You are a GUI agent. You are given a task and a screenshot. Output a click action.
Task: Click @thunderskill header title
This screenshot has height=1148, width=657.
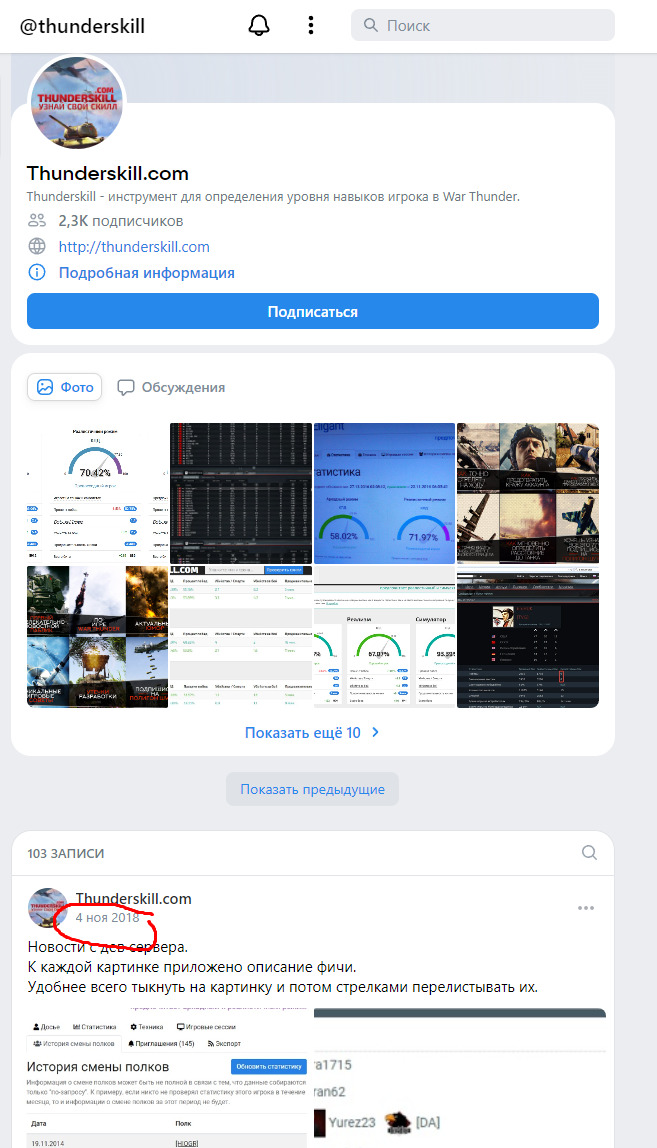82,26
